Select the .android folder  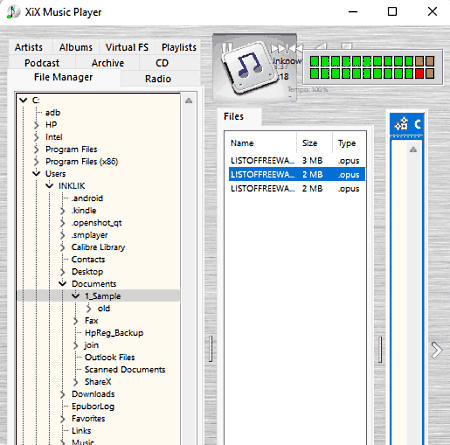[x=87, y=198]
